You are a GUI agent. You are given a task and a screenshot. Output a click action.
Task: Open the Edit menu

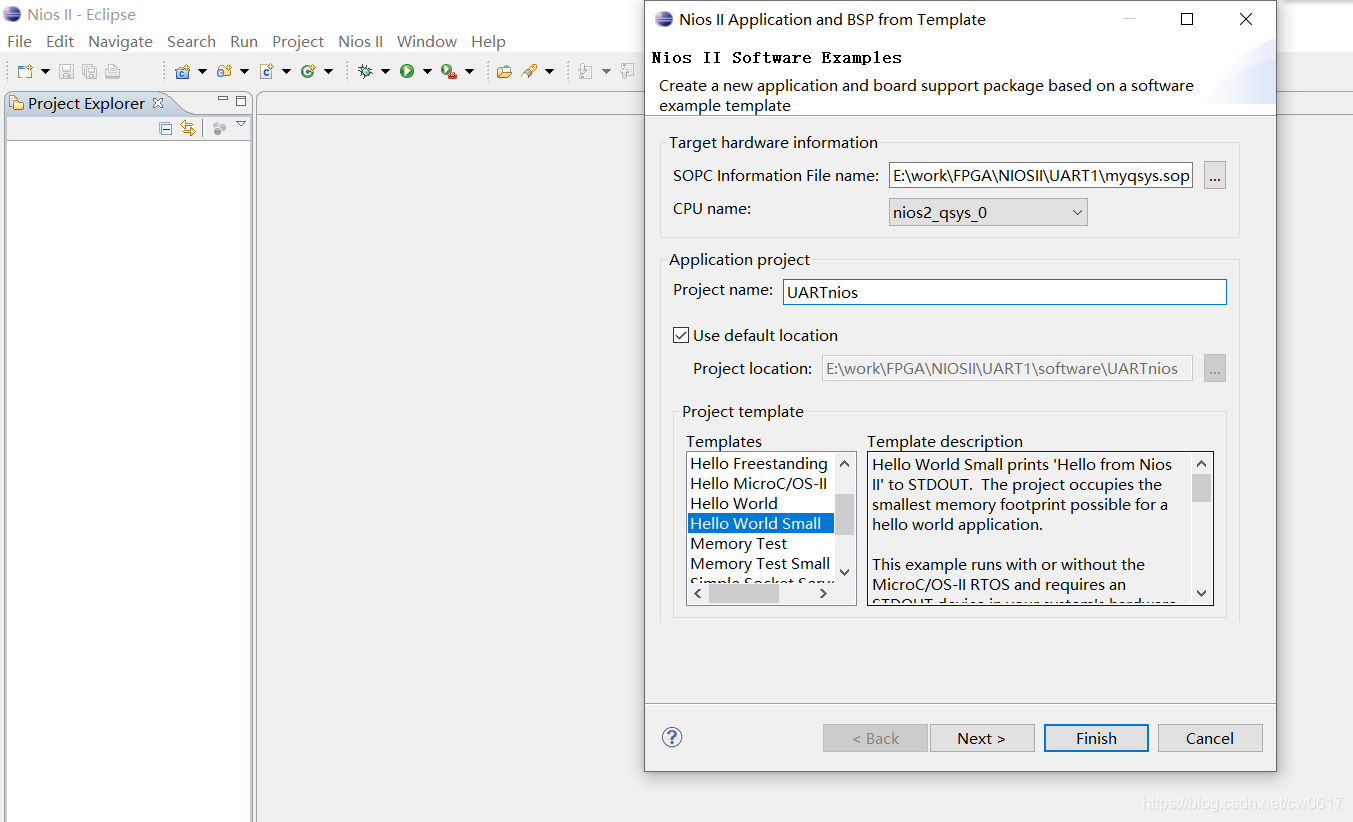click(60, 41)
